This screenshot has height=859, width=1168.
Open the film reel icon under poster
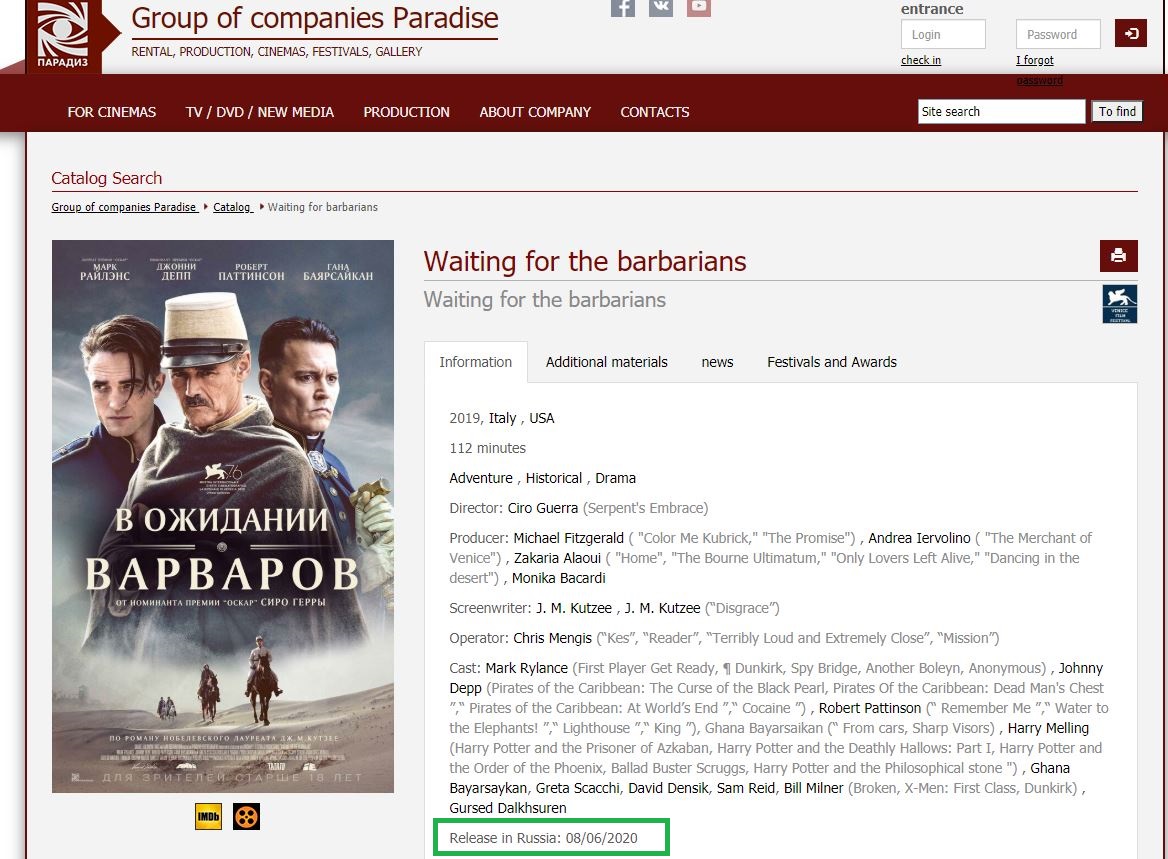(247, 817)
